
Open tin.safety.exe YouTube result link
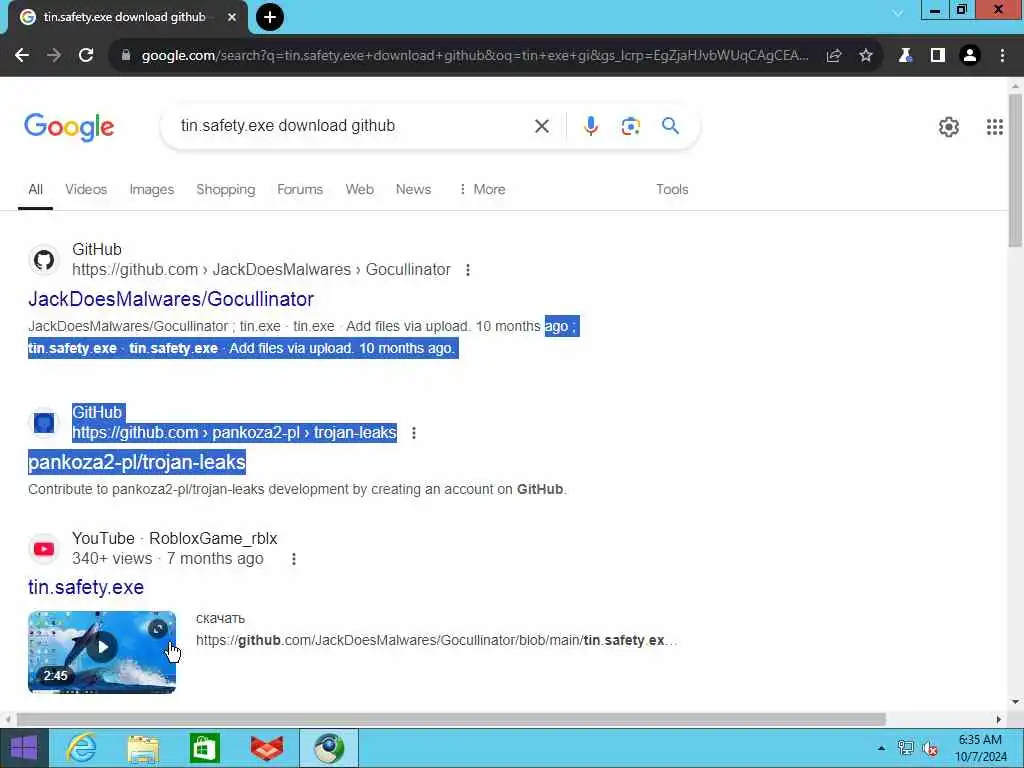[86, 587]
